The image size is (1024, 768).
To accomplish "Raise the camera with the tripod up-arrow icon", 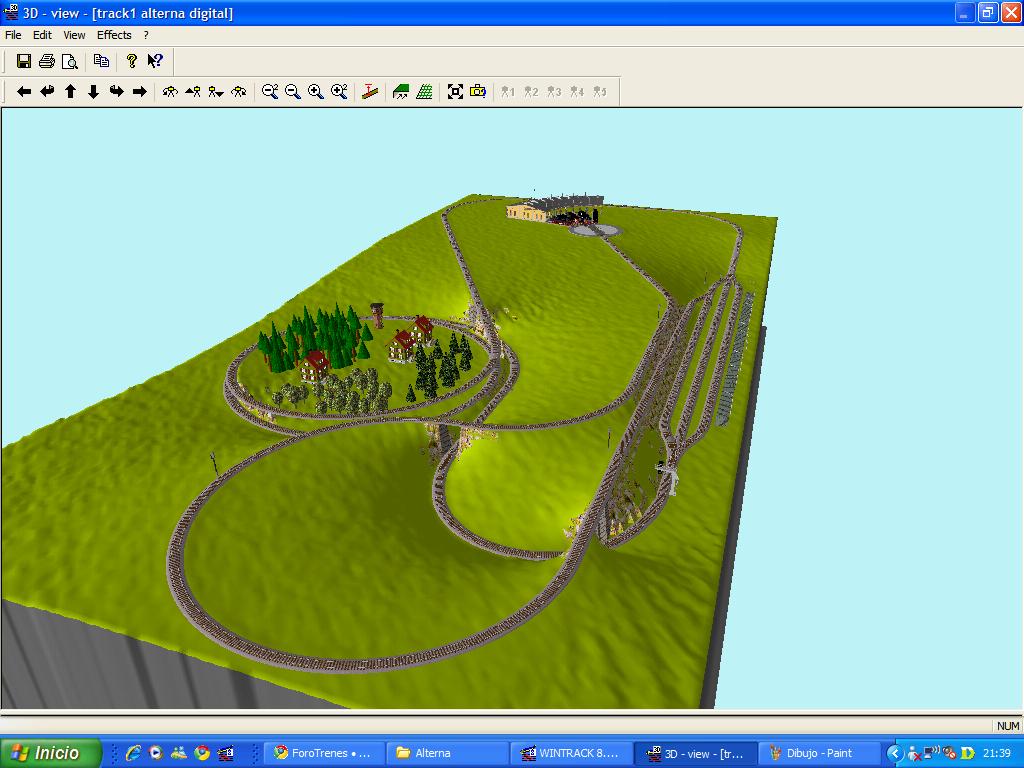I will (x=193, y=91).
